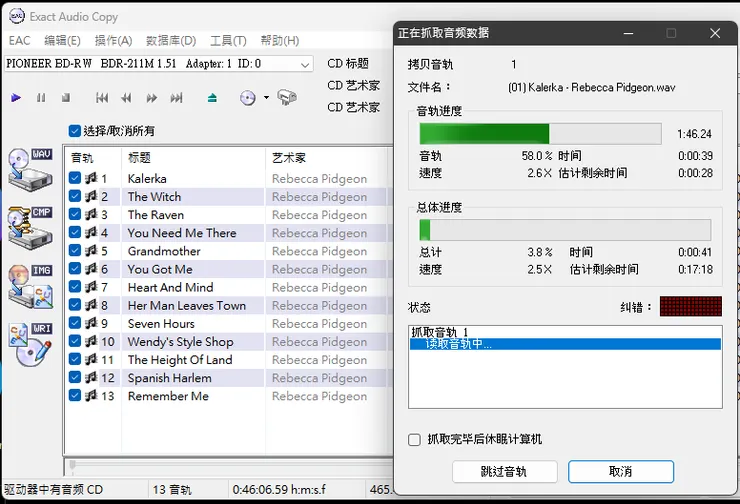Open the 工具(T) menu

point(228,41)
